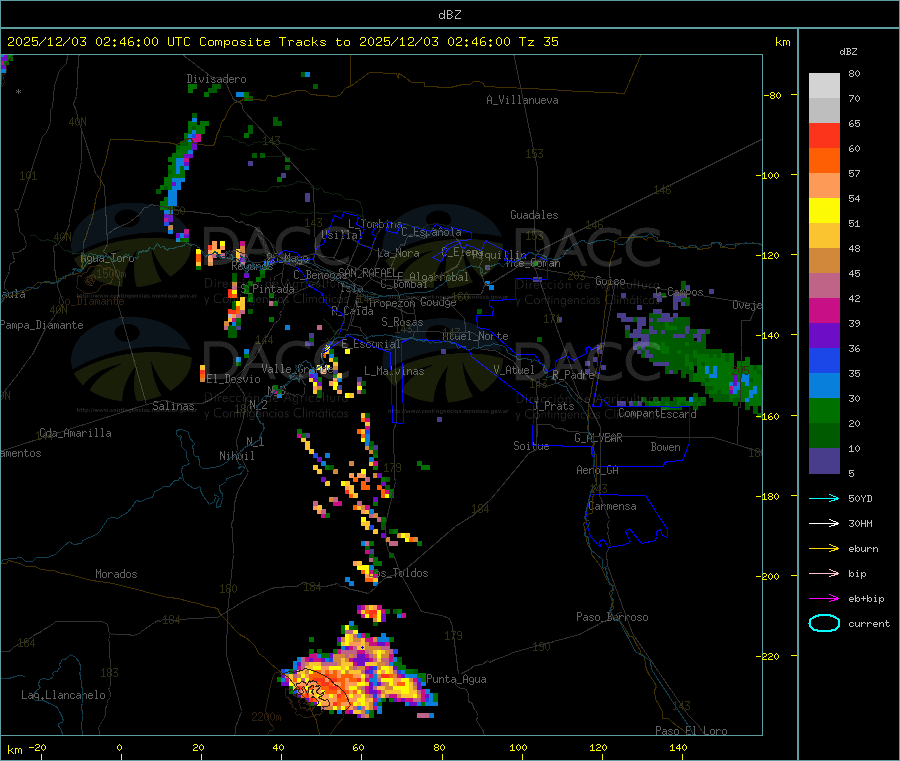Click the magenta eb+bip arrow legend symbol

point(824,599)
